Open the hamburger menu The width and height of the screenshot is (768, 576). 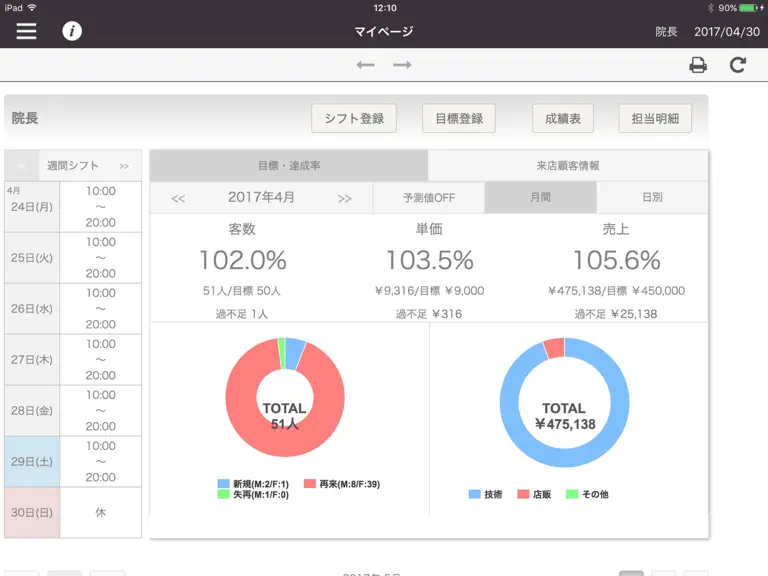26,31
